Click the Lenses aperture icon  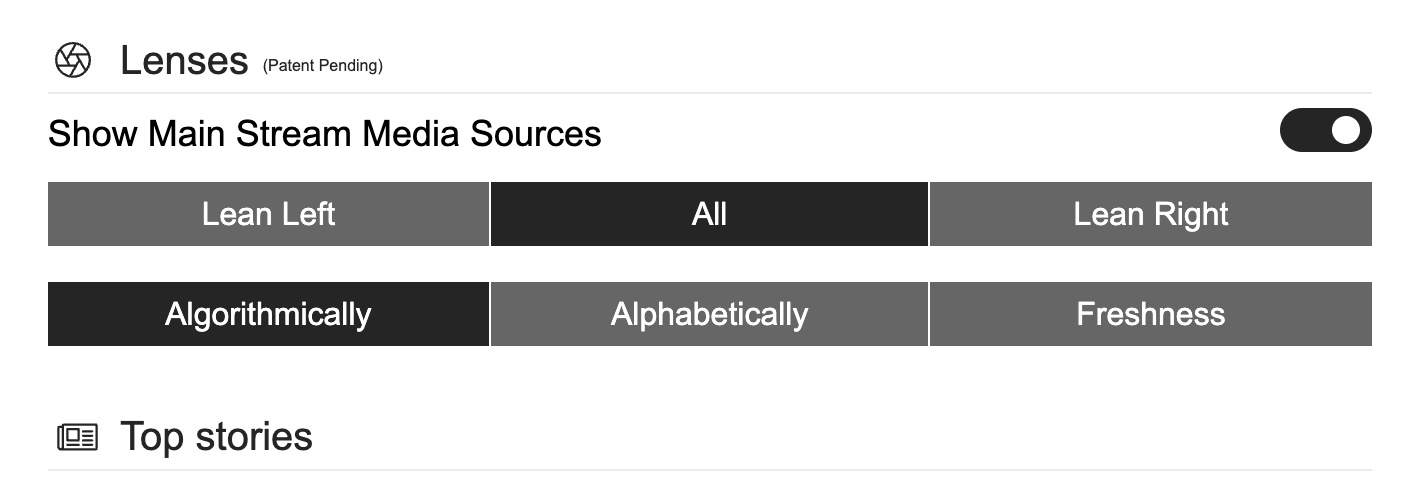(x=72, y=61)
